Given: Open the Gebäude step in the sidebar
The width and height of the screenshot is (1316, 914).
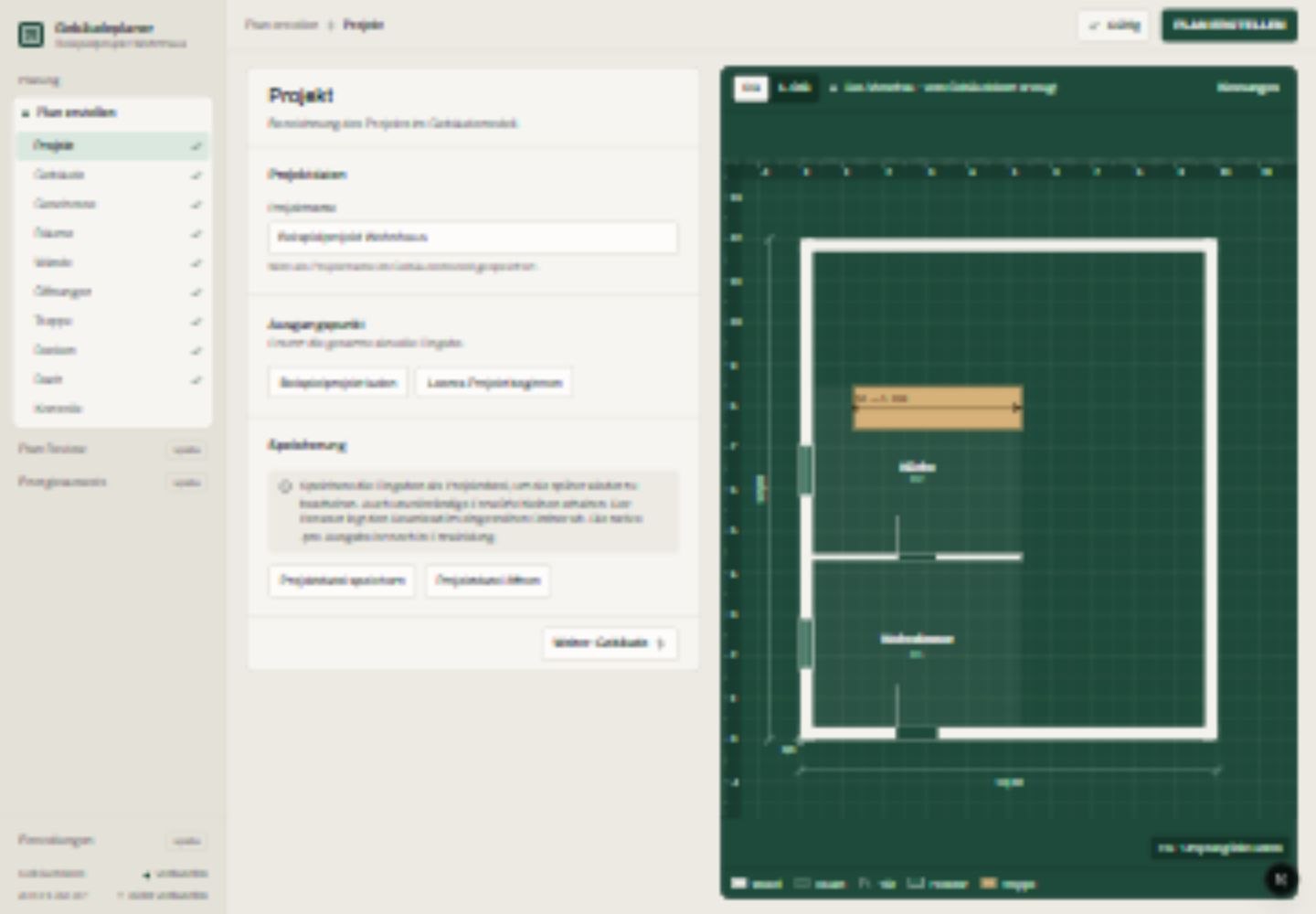Looking at the screenshot, I should point(113,175).
